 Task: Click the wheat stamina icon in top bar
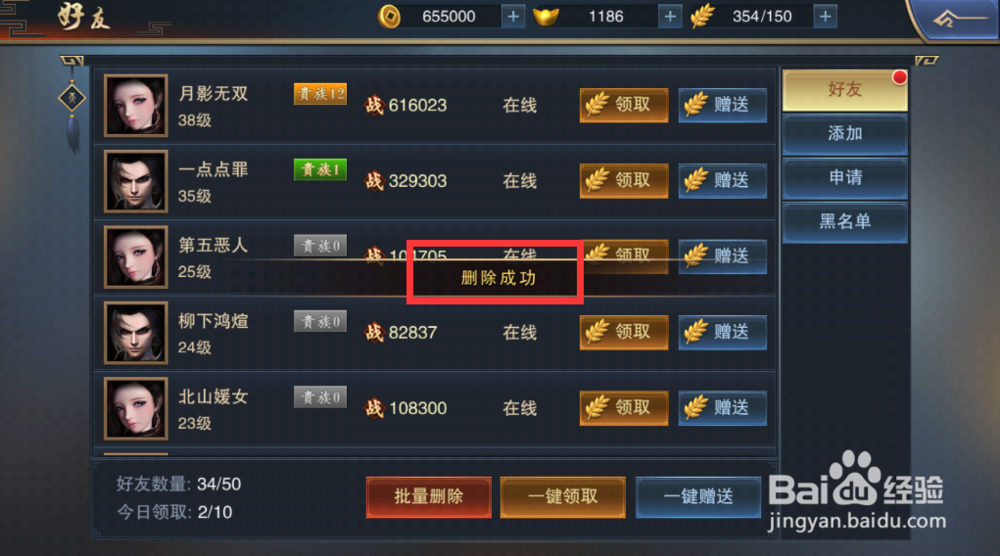(703, 17)
